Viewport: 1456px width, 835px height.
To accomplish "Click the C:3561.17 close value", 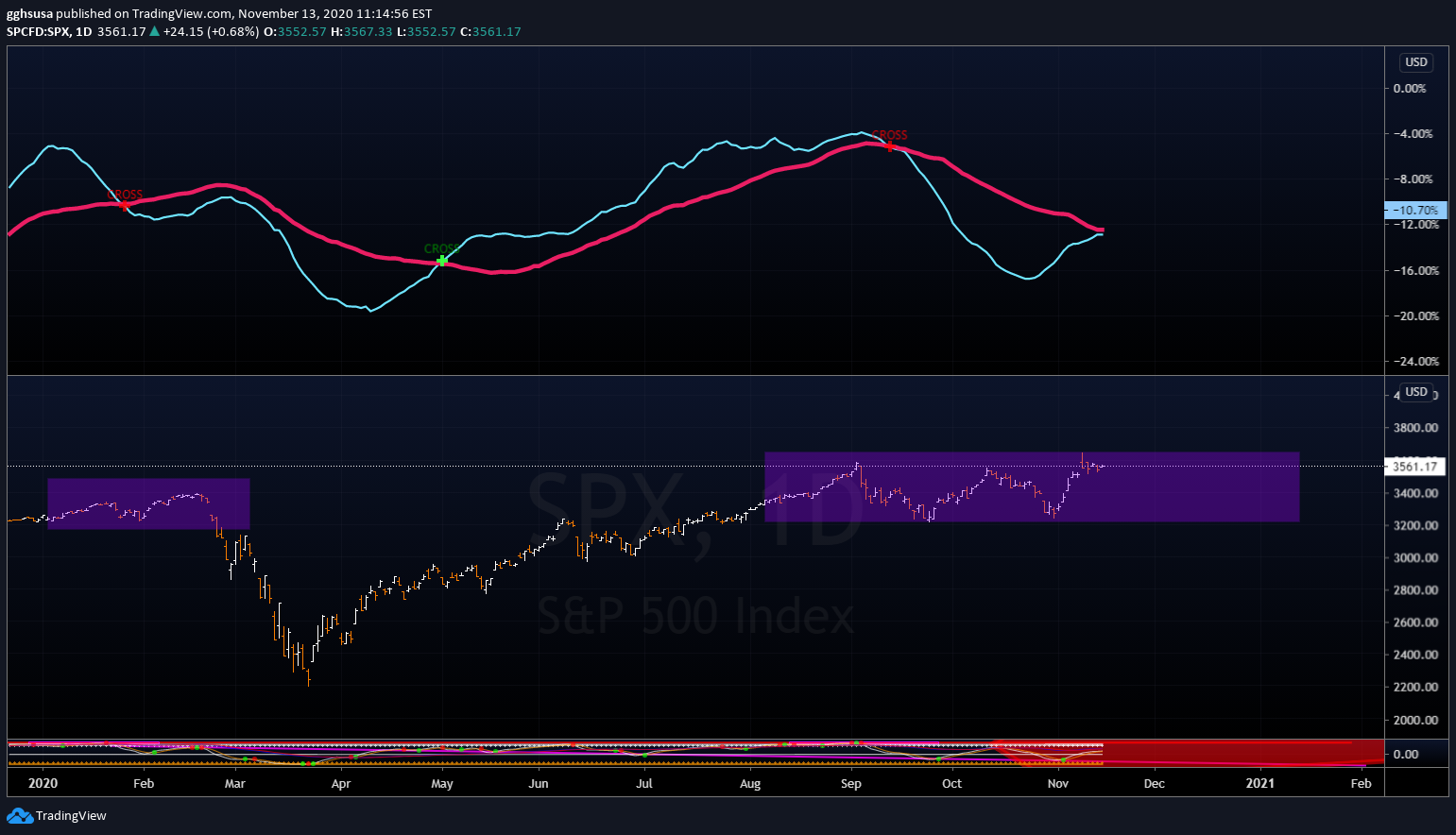I will click(x=490, y=31).
